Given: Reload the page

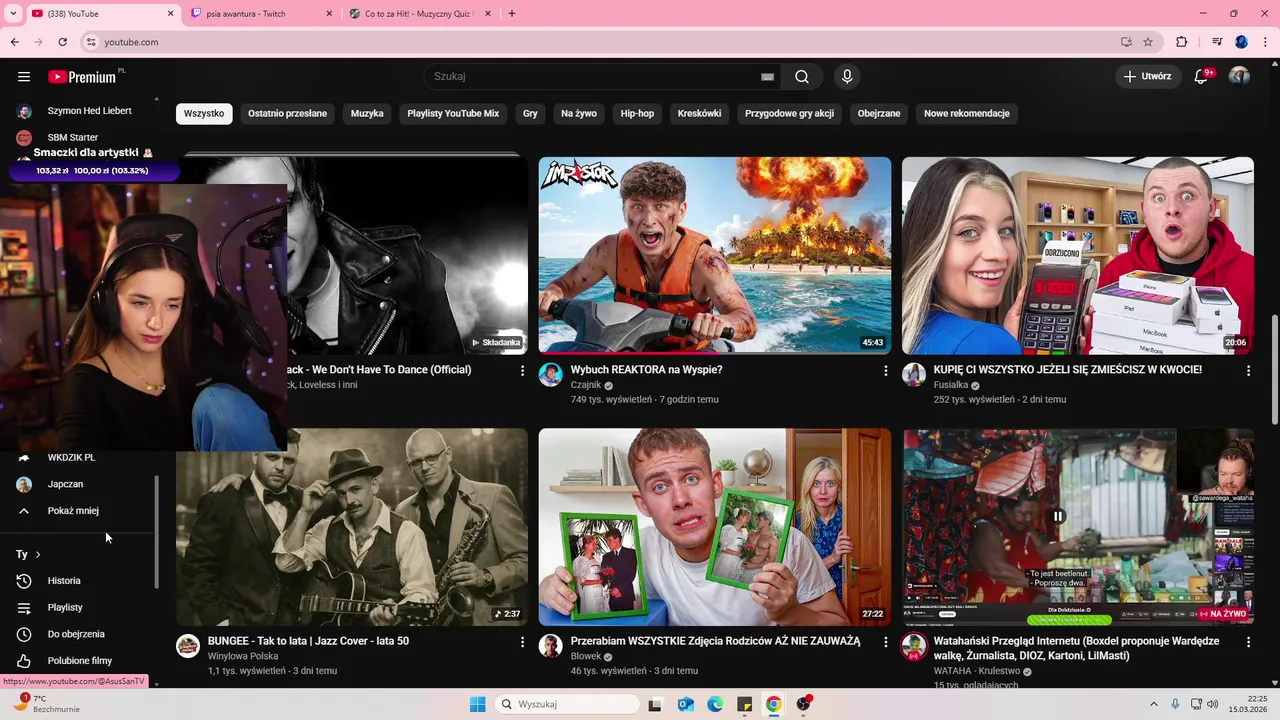Looking at the screenshot, I should point(62,42).
